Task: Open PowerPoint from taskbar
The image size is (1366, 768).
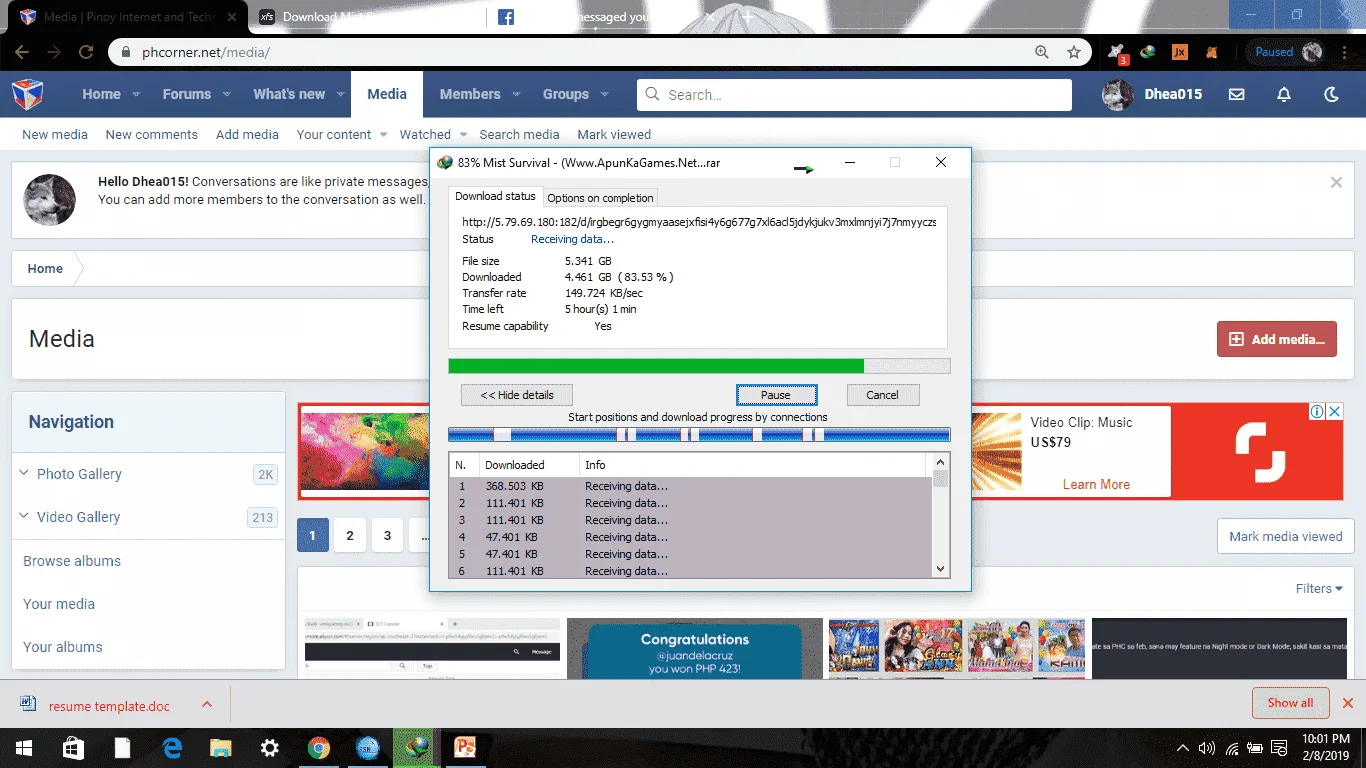Action: (x=466, y=748)
